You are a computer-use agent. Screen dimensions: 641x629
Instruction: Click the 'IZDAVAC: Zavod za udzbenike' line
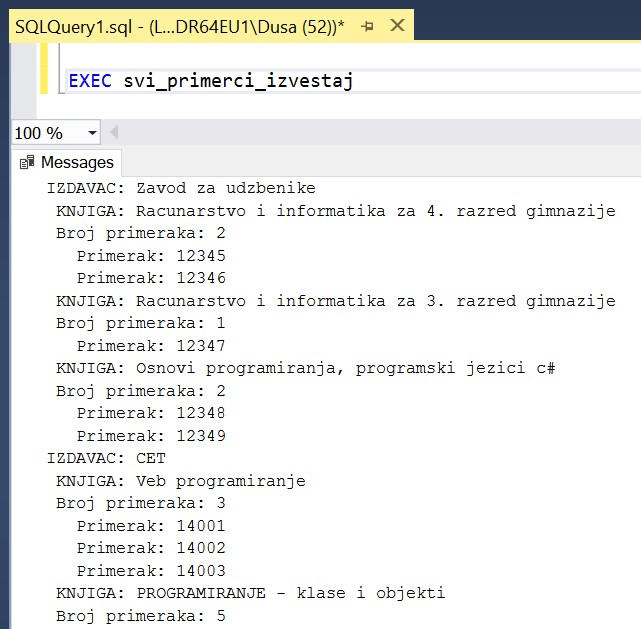click(x=181, y=188)
